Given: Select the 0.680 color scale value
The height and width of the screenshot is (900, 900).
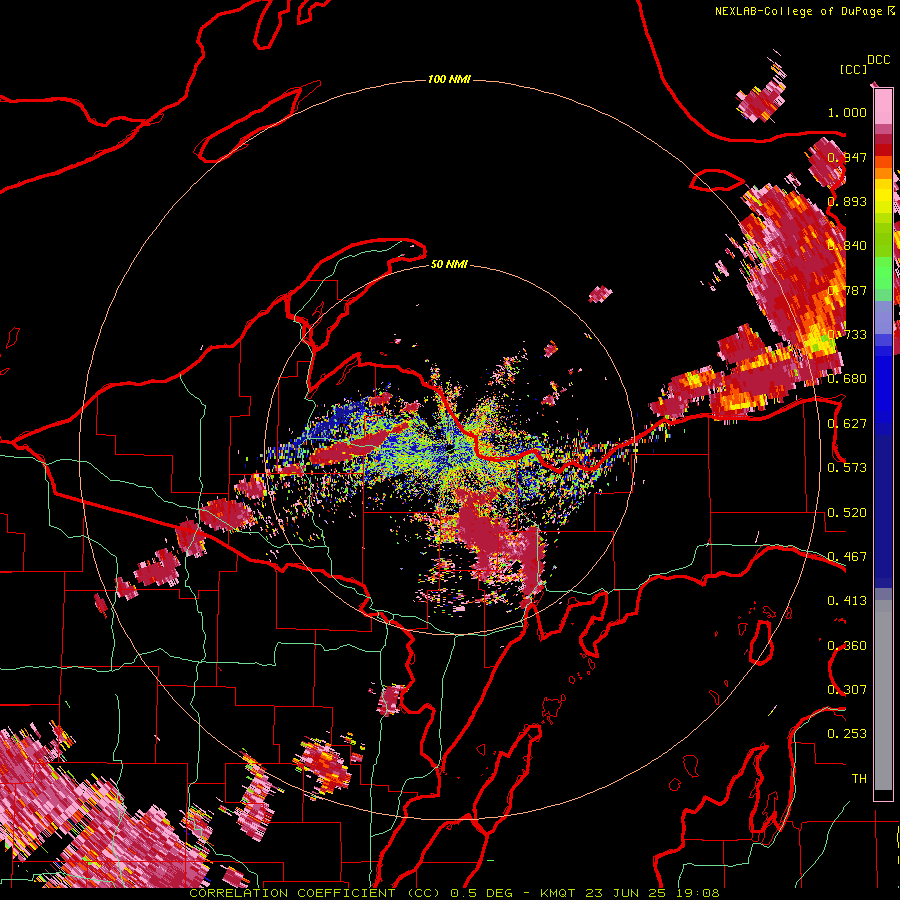Looking at the screenshot, I should (847, 379).
